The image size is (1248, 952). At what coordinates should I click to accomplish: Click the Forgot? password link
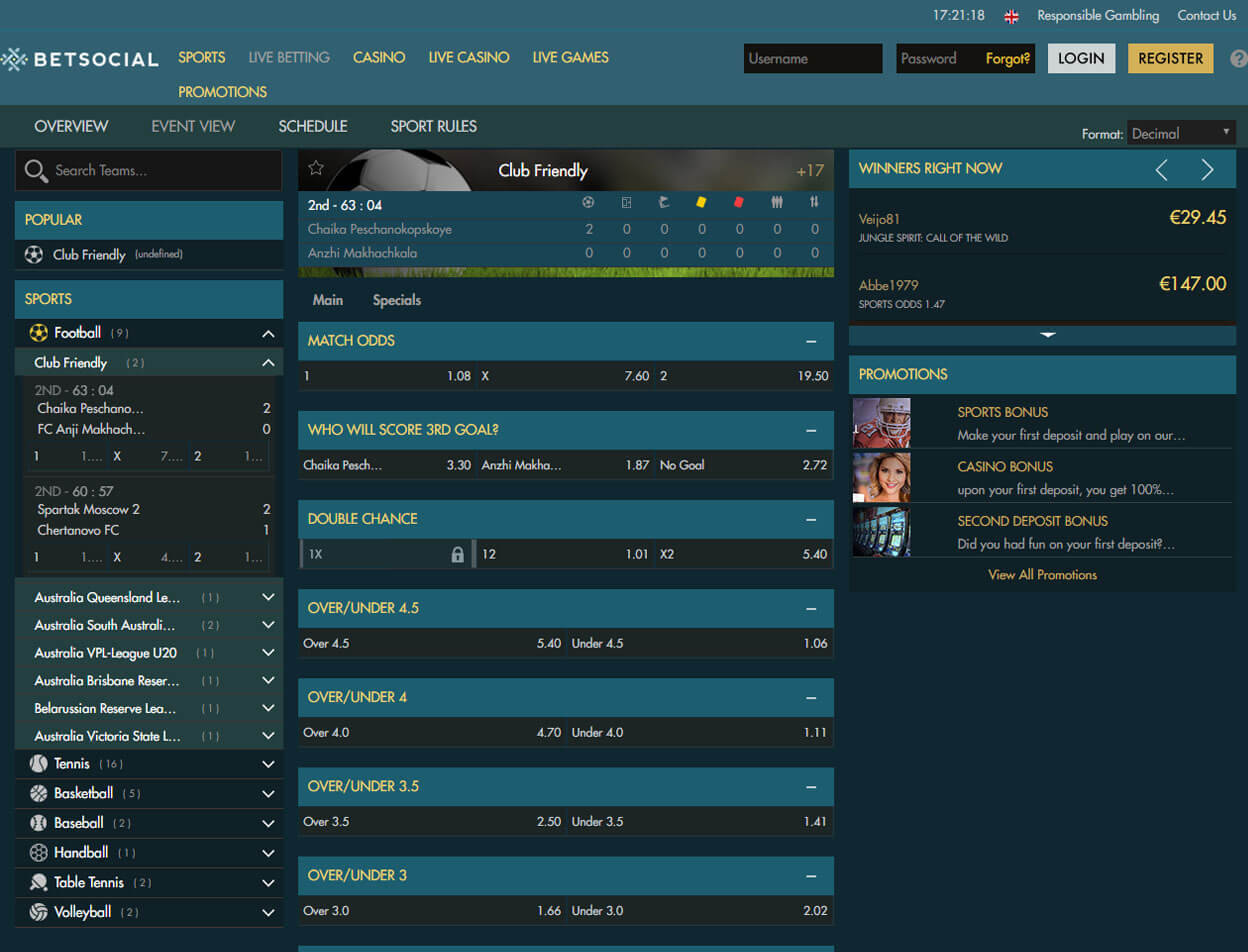point(1008,58)
